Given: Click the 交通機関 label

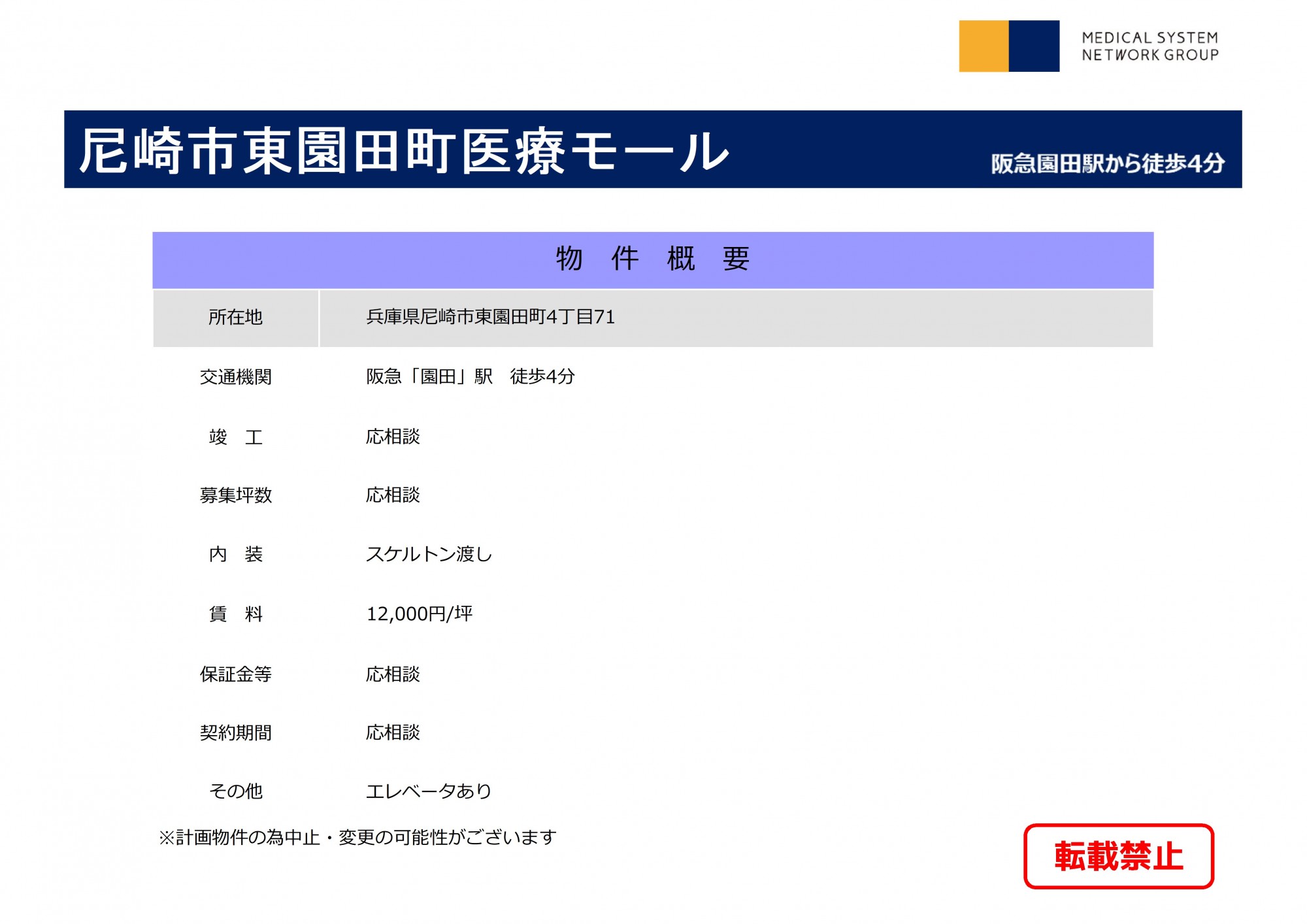Looking at the screenshot, I should tap(236, 377).
